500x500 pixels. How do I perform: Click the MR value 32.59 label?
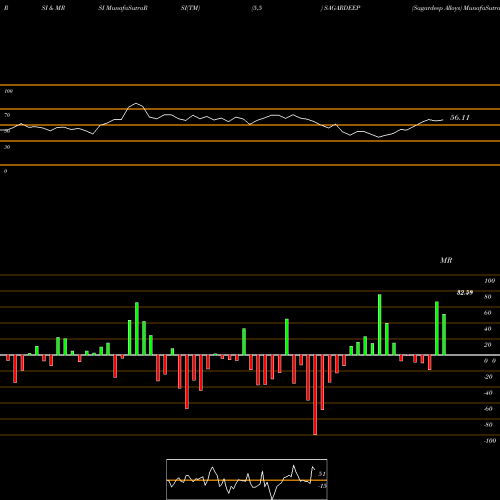465,293
